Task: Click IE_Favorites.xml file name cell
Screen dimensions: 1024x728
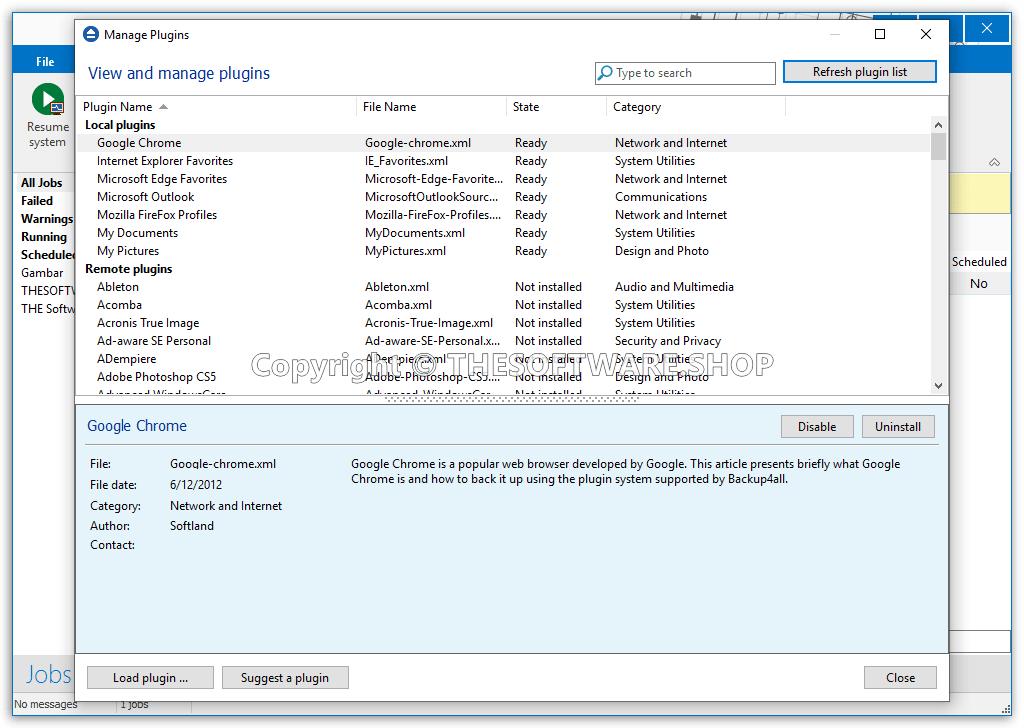Action: [x=406, y=161]
